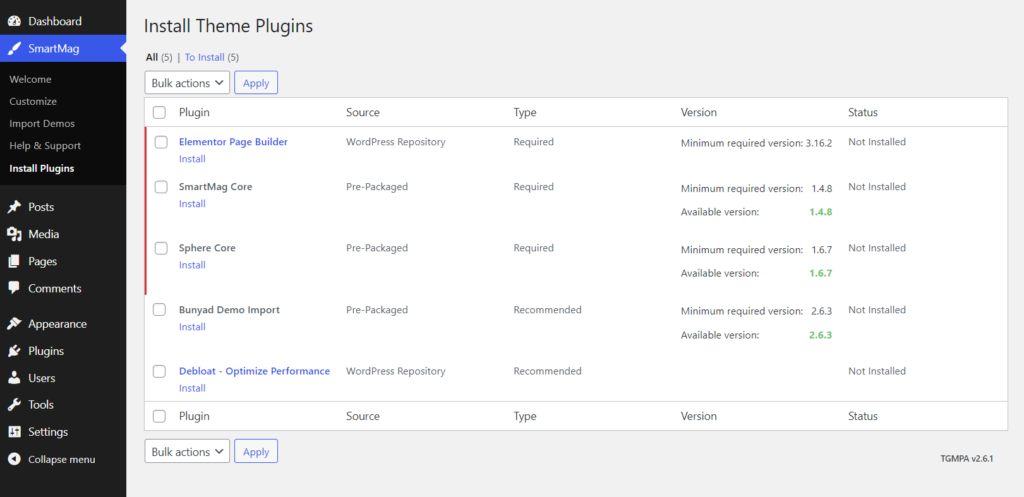Click Install under Bunyad Demo Import
Image resolution: width=1024 pixels, height=497 pixels.
tap(192, 327)
